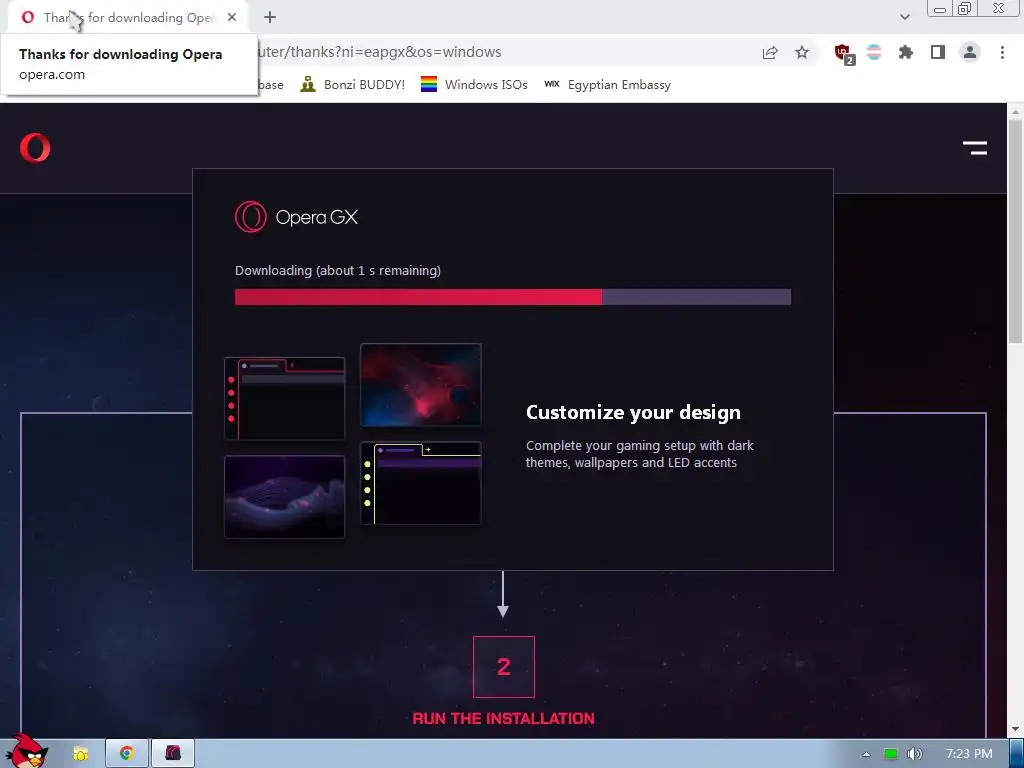Click the address bar URL text

[x=380, y=52]
